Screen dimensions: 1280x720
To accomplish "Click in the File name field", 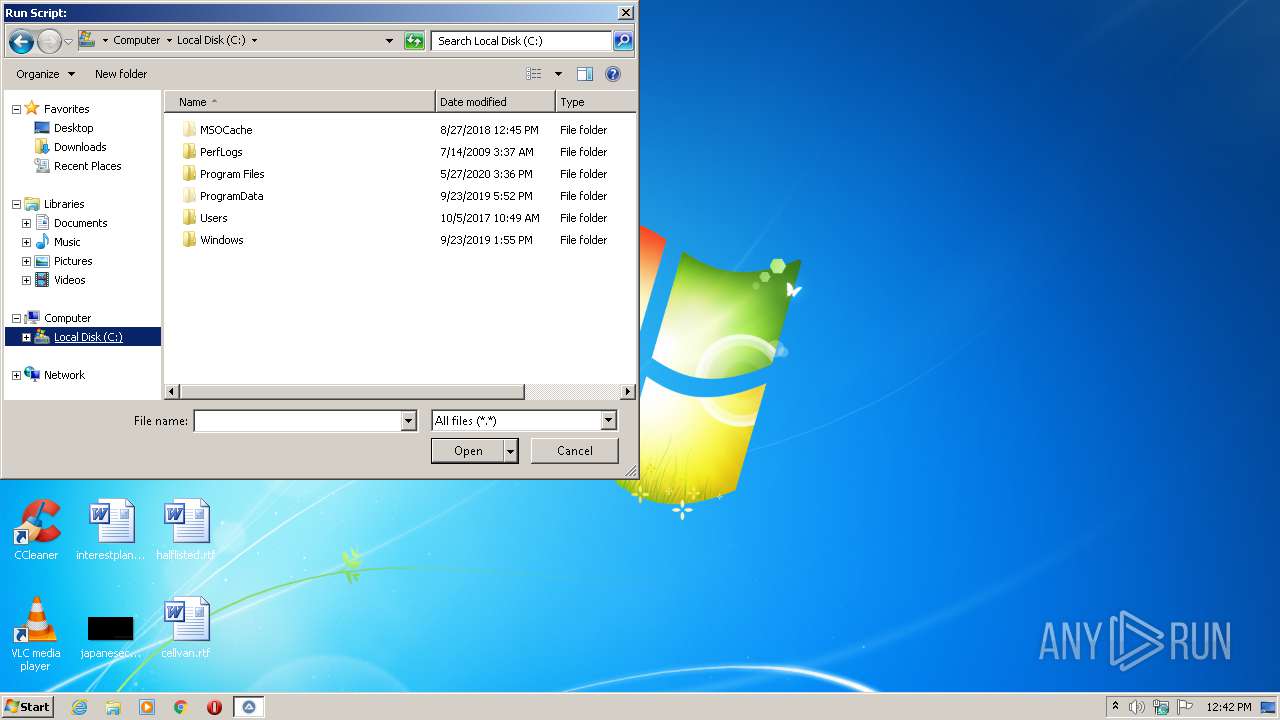I will tap(297, 421).
